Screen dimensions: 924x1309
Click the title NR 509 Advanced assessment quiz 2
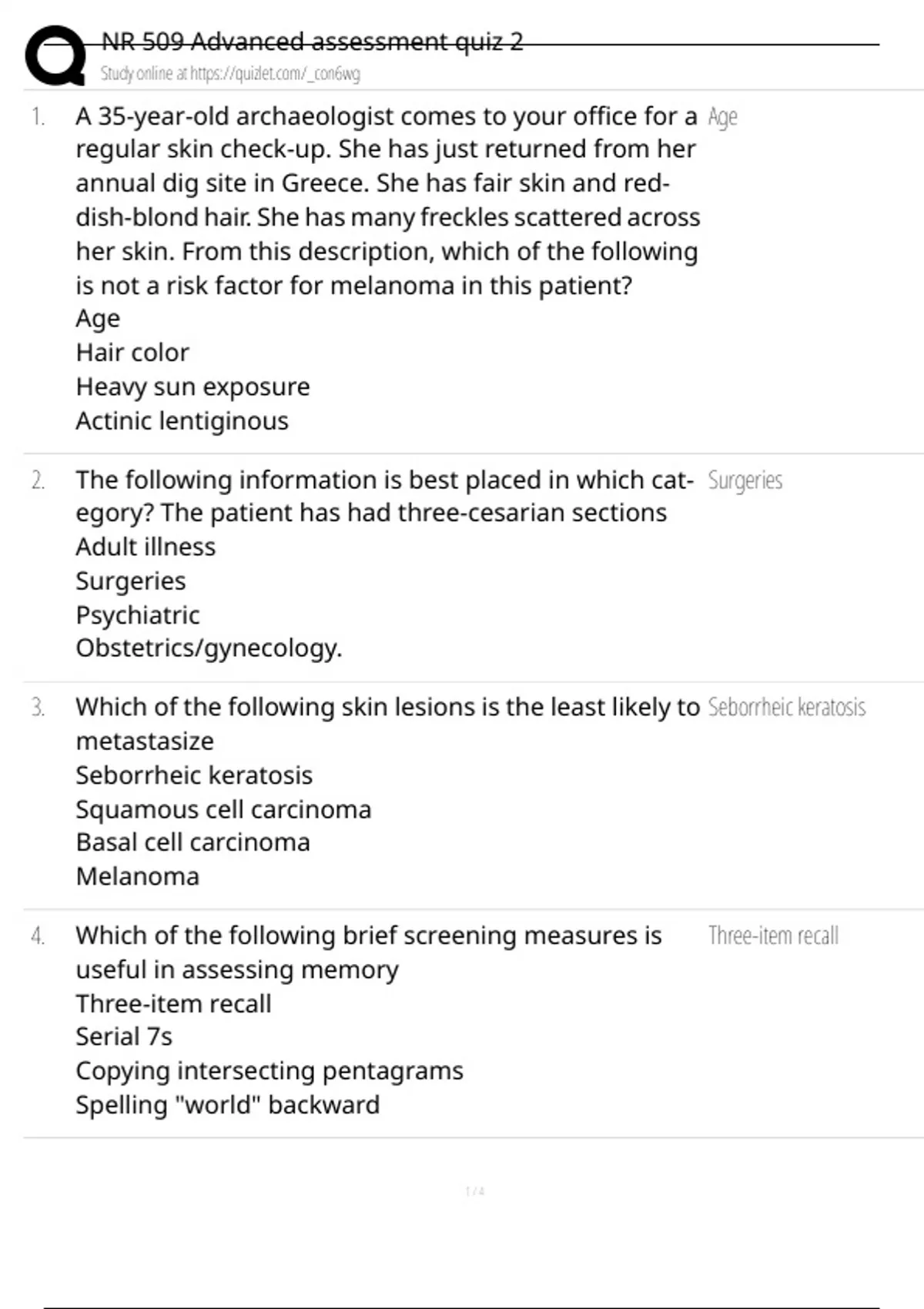coord(312,42)
